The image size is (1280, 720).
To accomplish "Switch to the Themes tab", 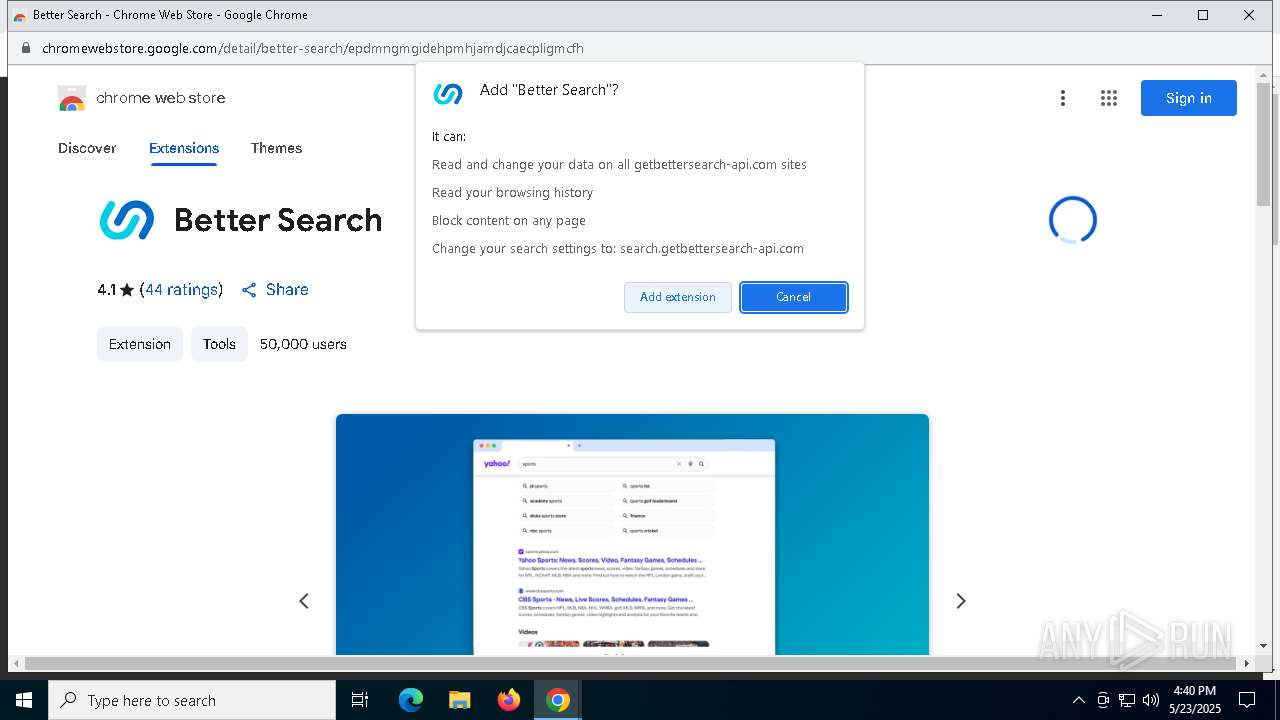I will coord(277,148).
